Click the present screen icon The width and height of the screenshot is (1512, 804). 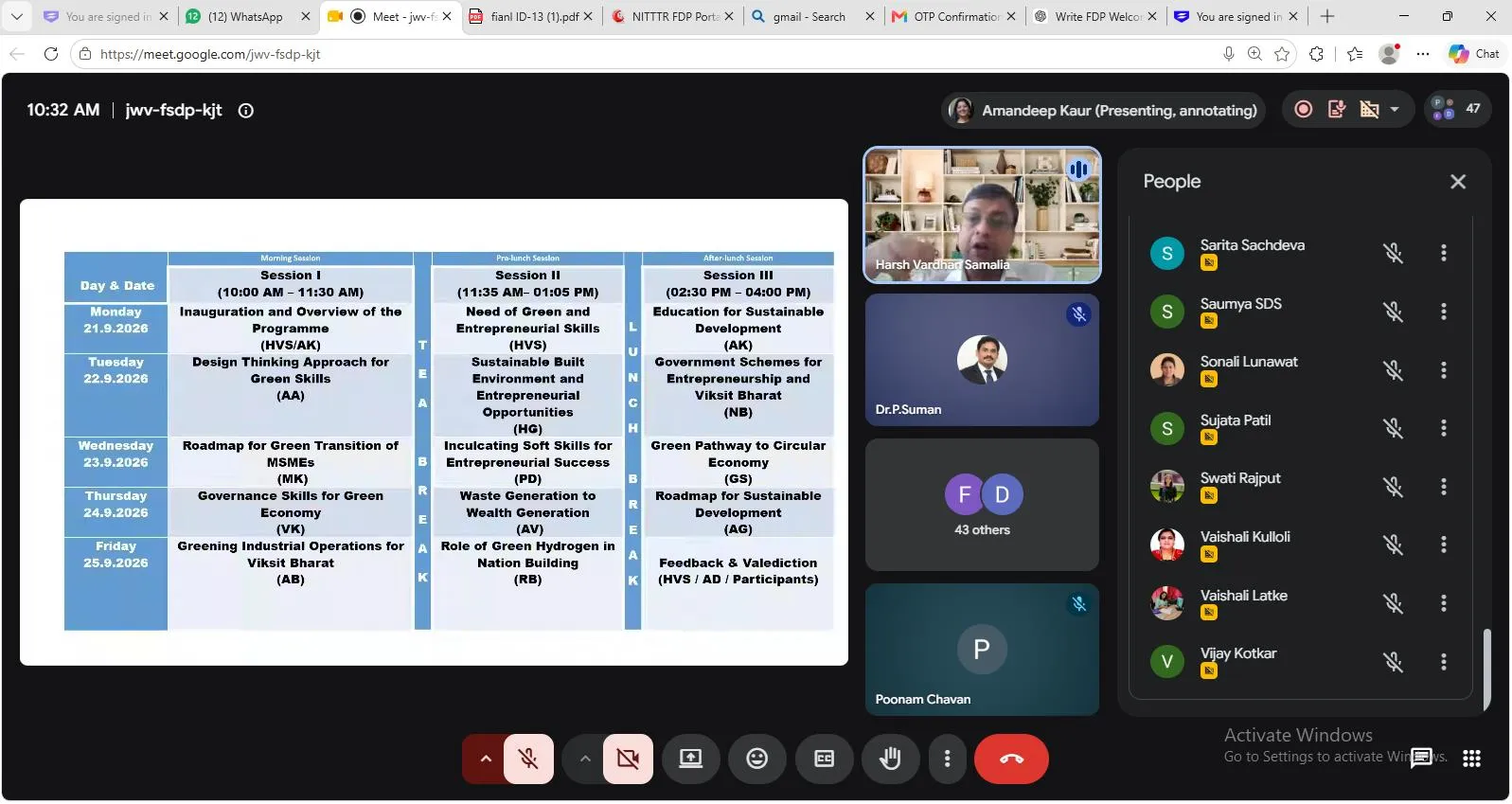(691, 759)
